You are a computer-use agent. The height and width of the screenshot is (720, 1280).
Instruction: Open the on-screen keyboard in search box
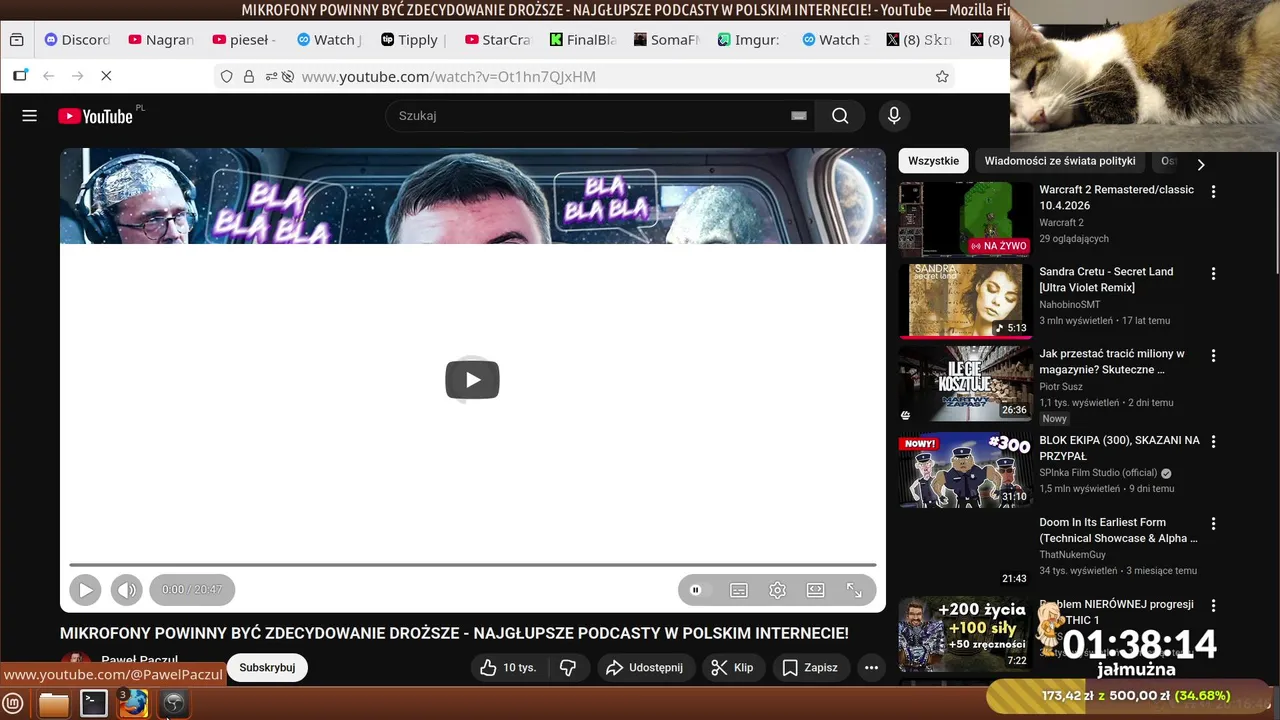click(x=798, y=116)
